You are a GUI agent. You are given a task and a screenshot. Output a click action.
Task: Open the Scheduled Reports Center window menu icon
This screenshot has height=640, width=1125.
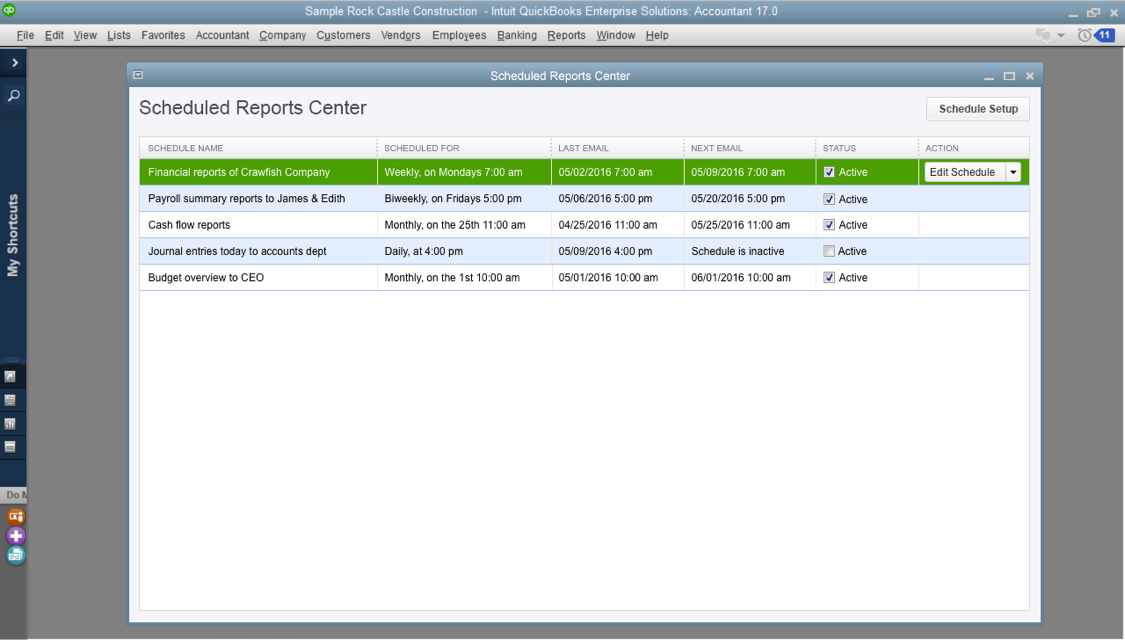click(138, 75)
